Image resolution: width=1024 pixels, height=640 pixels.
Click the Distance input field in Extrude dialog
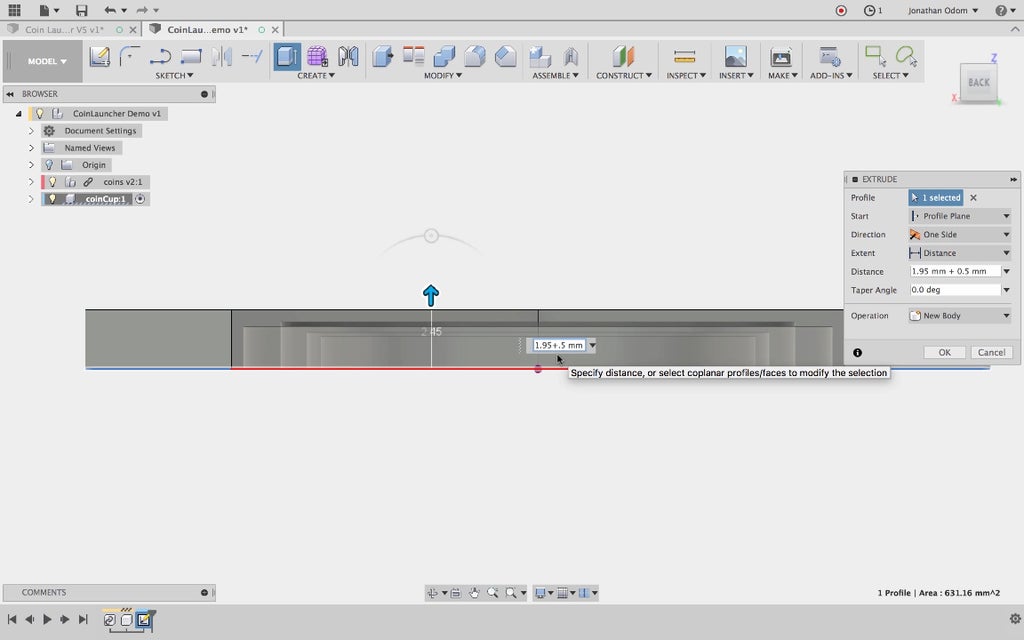tap(955, 271)
